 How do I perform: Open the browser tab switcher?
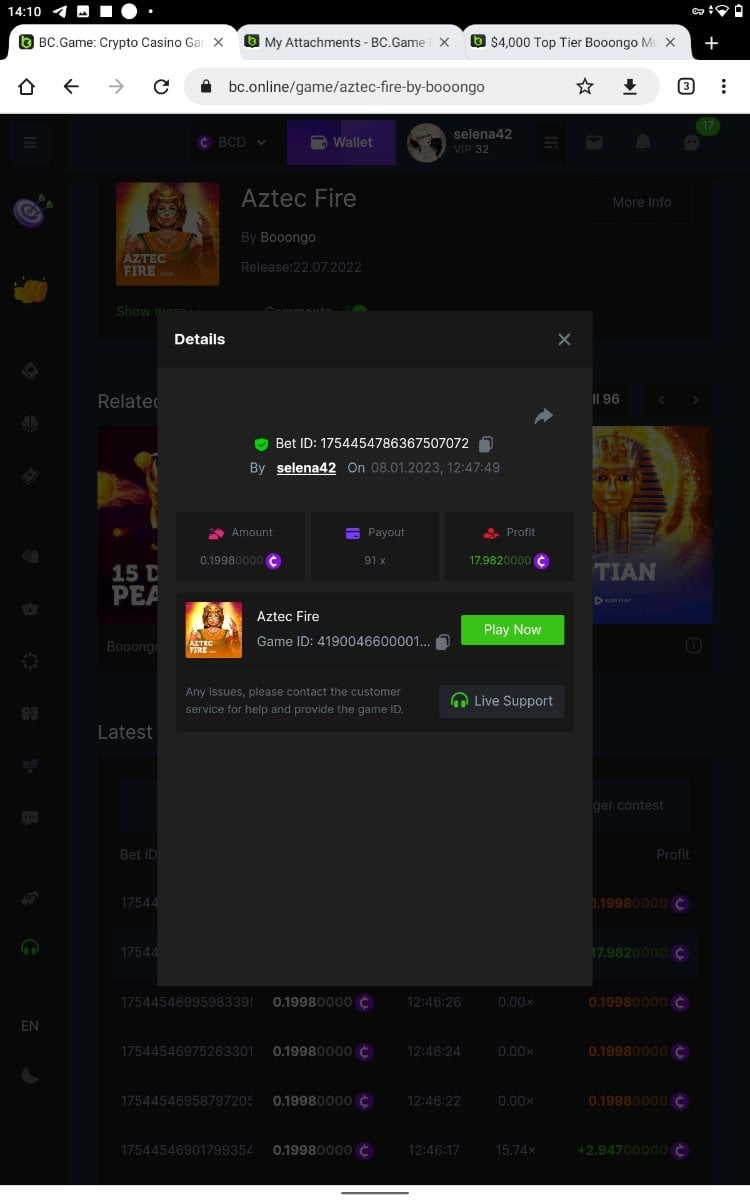pos(686,87)
